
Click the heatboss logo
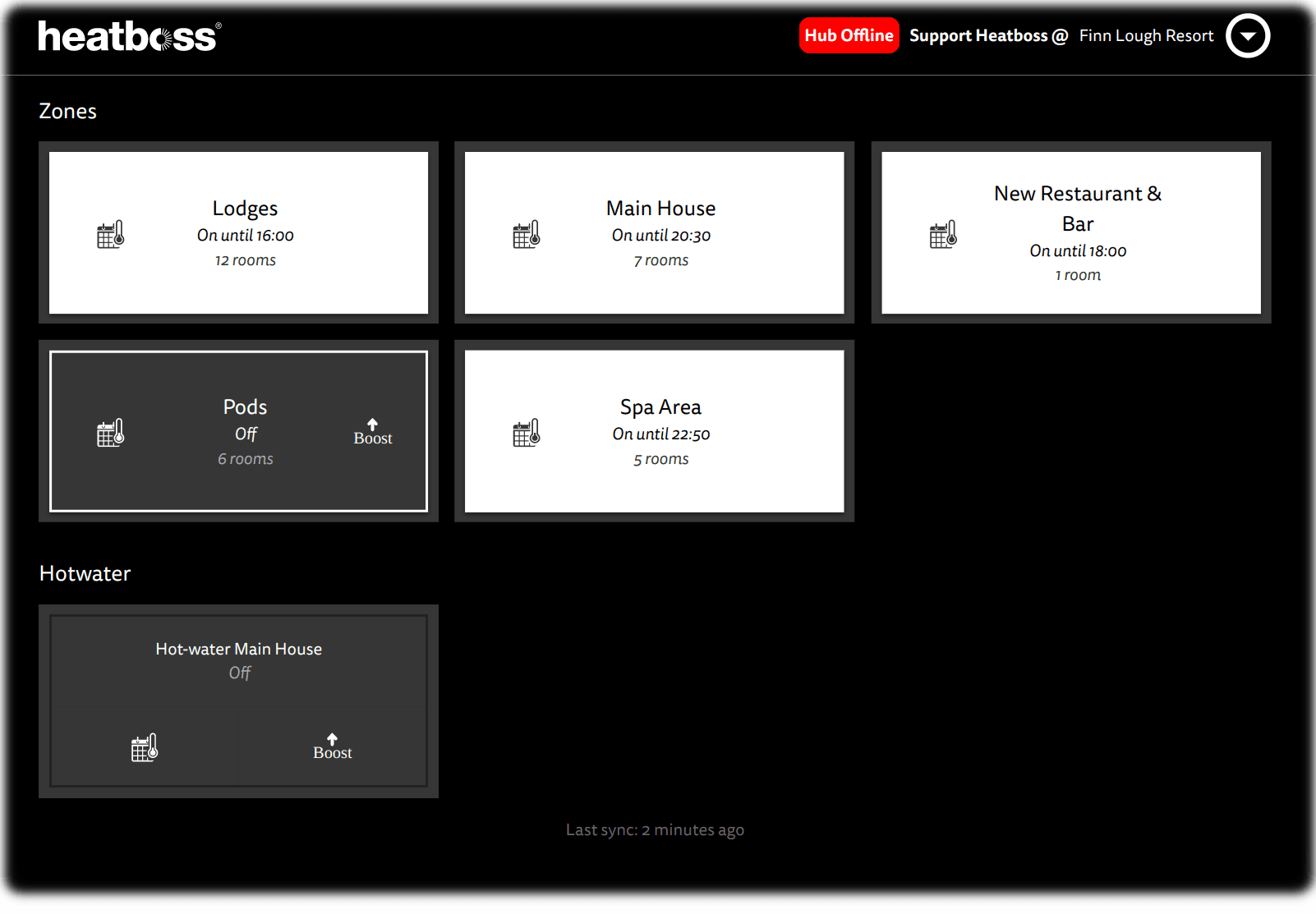point(129,36)
